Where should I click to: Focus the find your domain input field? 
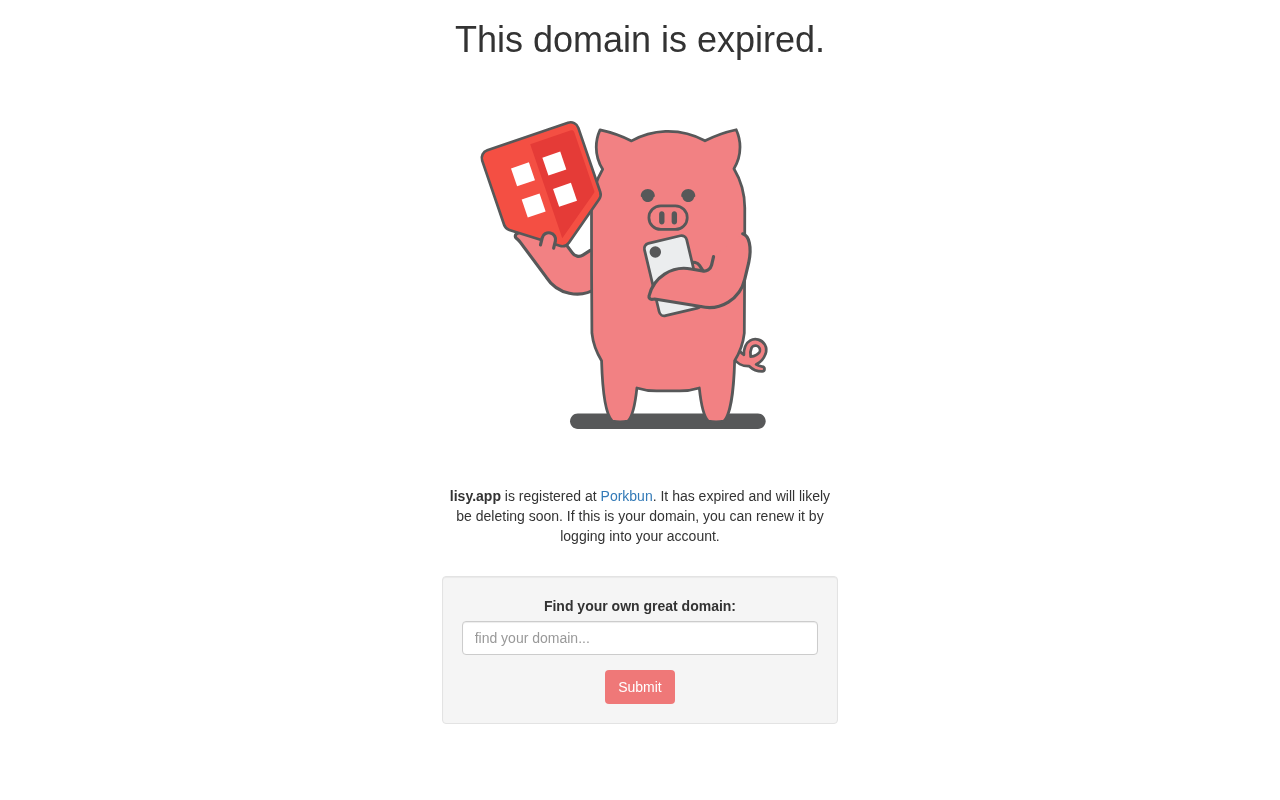click(x=640, y=638)
